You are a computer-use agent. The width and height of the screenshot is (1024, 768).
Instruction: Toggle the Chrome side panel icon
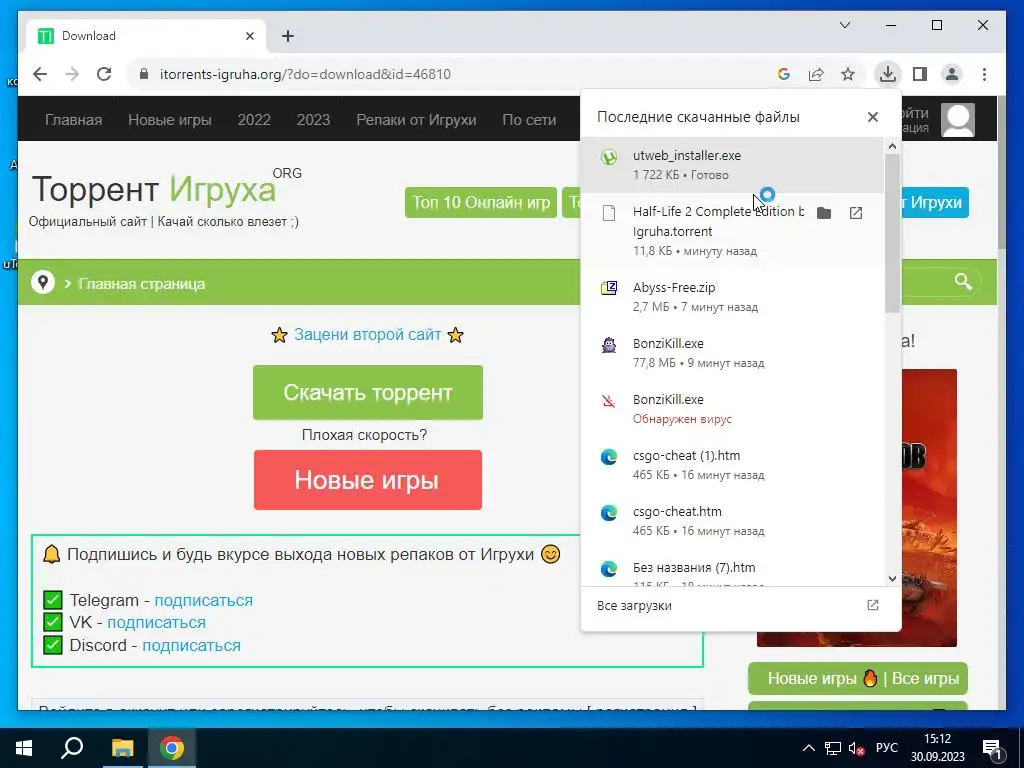coord(920,74)
